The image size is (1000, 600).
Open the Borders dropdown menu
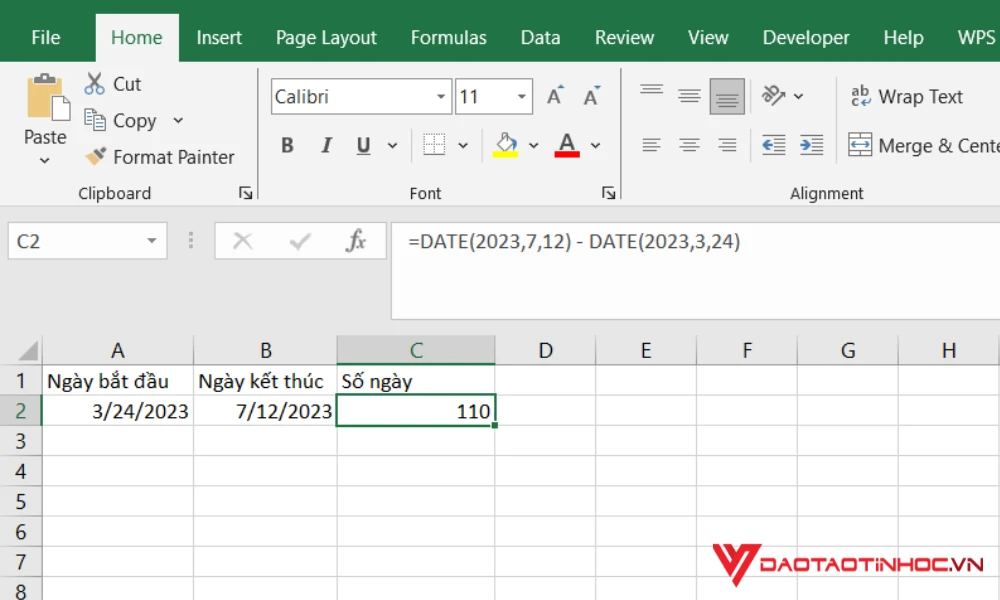tap(465, 144)
